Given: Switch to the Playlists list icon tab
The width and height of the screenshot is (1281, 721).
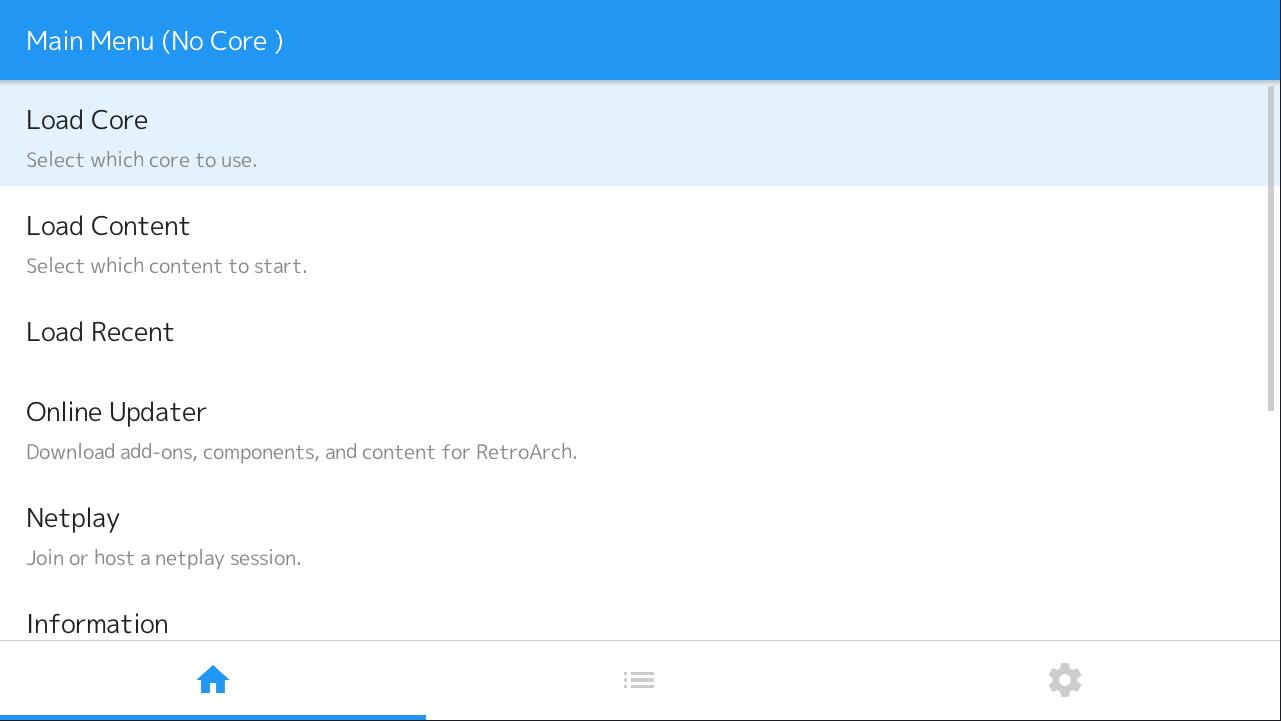Looking at the screenshot, I should [x=639, y=680].
